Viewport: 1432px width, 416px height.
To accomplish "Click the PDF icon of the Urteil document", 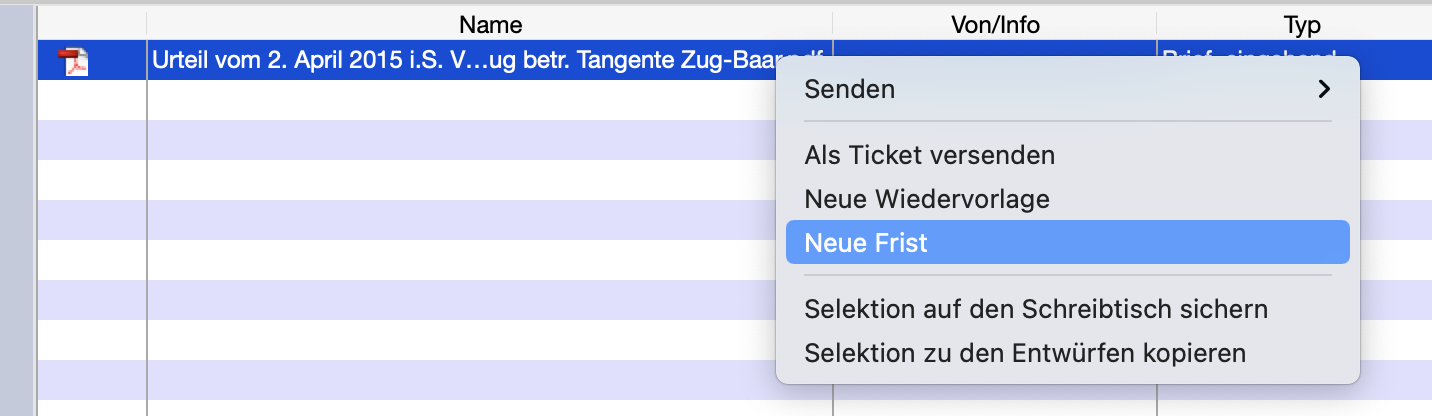I will pyautogui.click(x=75, y=62).
